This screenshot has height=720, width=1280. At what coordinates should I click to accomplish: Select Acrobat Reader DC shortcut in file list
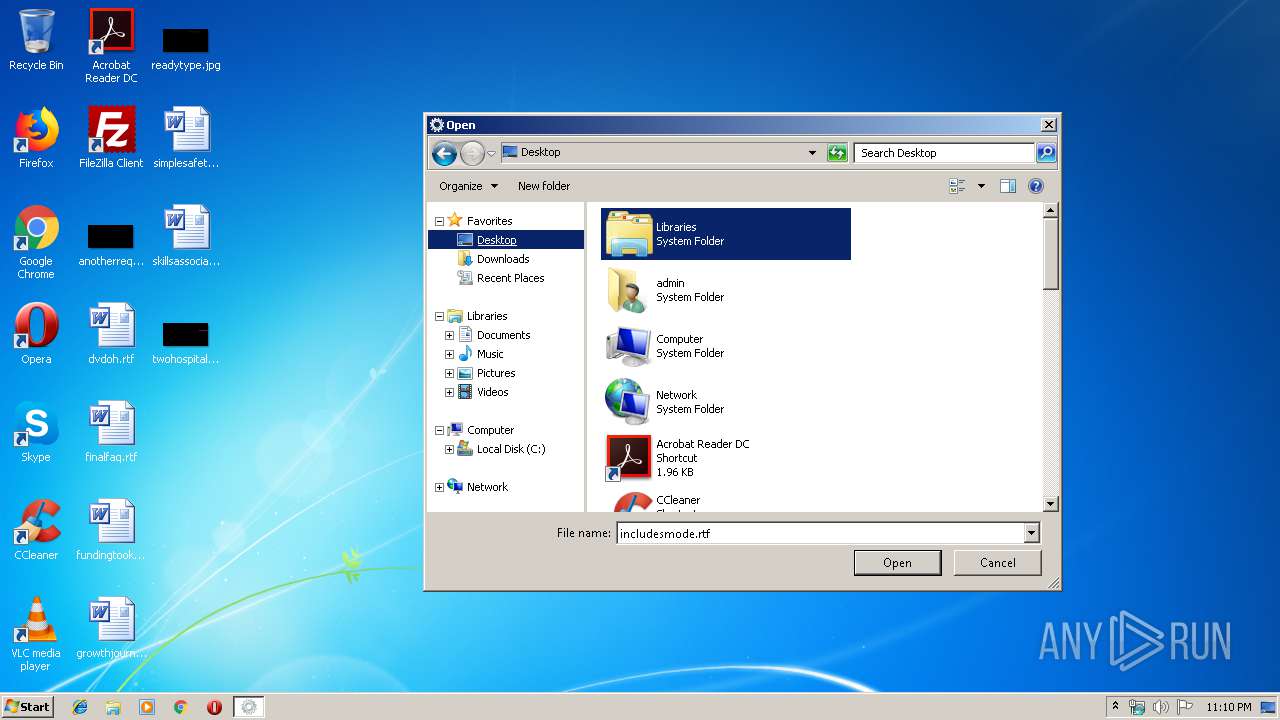726,458
